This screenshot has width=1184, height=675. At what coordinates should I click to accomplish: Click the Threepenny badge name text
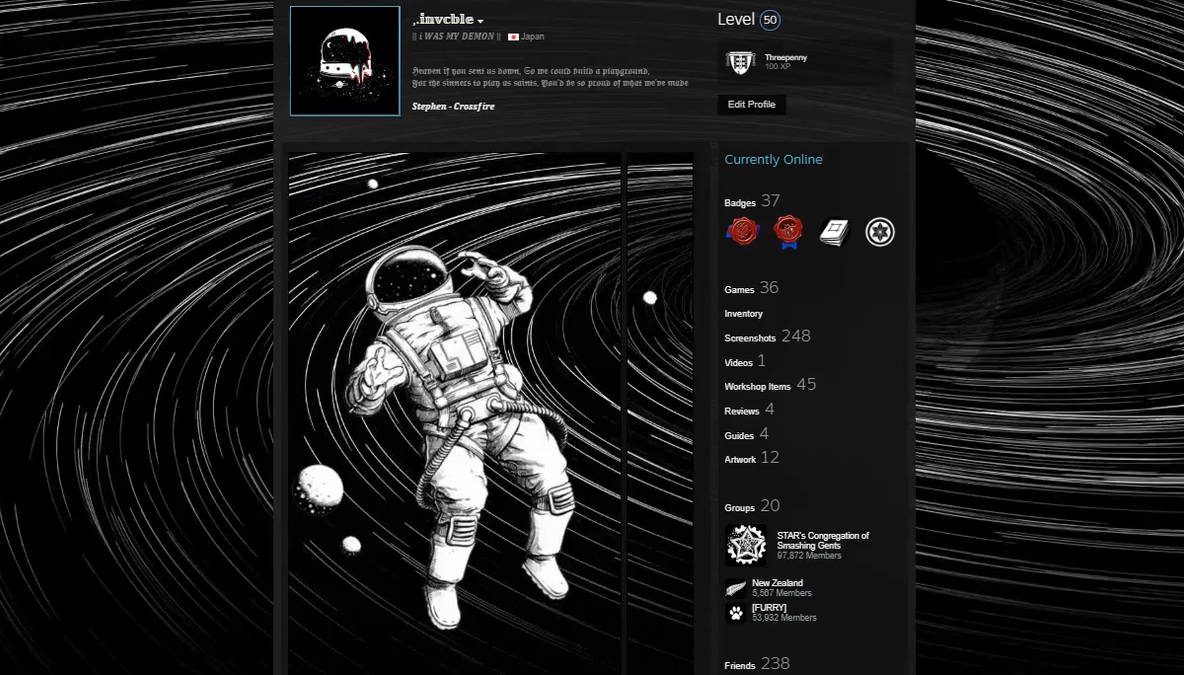coord(785,57)
